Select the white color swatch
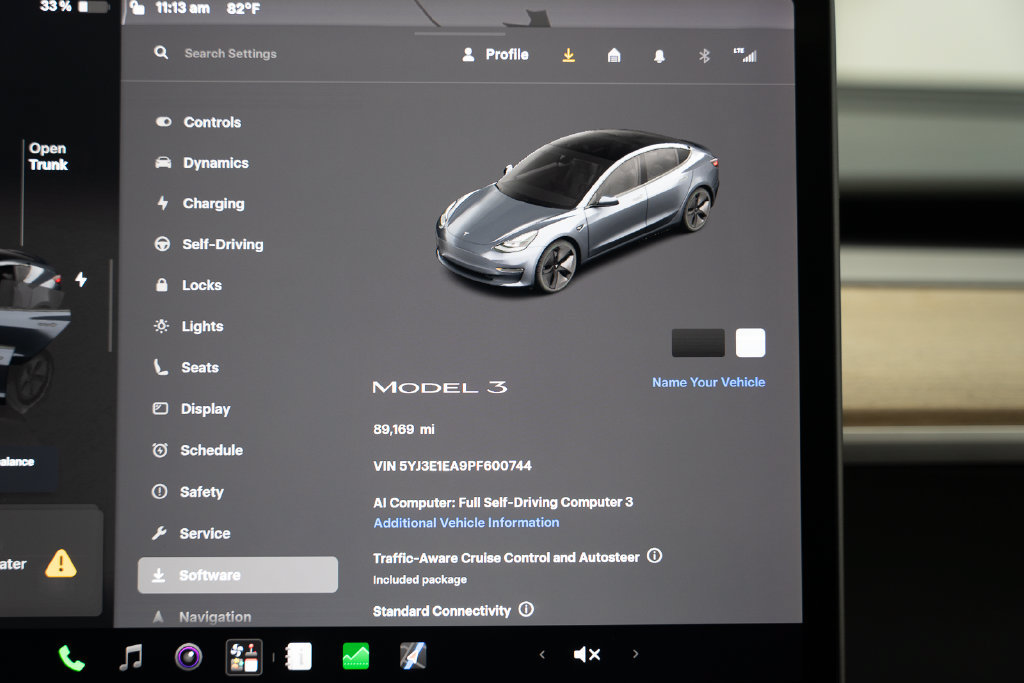The height and width of the screenshot is (683, 1024). pyautogui.click(x=750, y=343)
